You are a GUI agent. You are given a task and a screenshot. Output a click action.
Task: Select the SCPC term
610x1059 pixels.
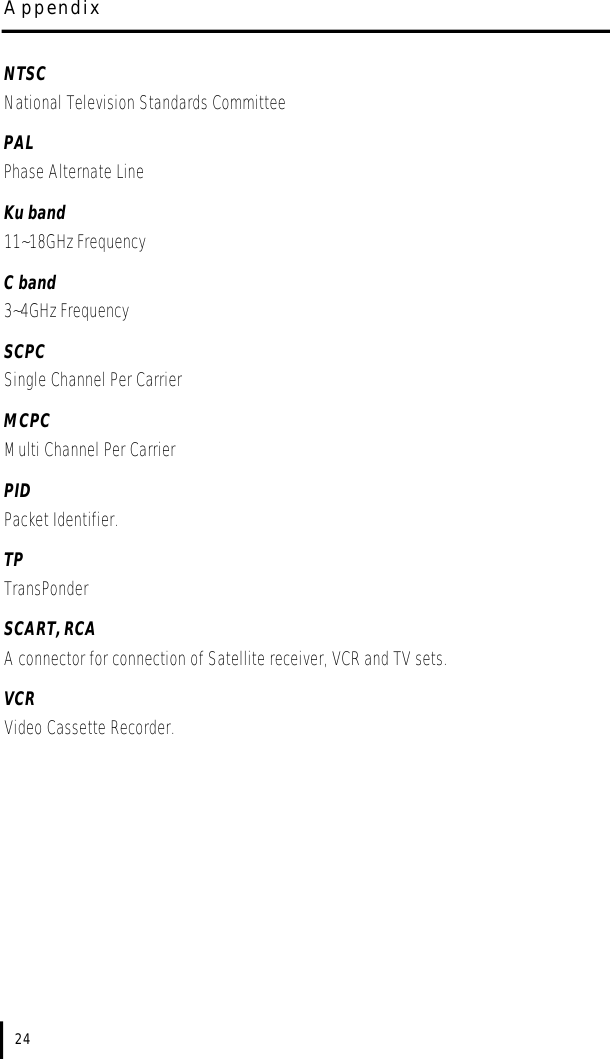(x=24, y=353)
